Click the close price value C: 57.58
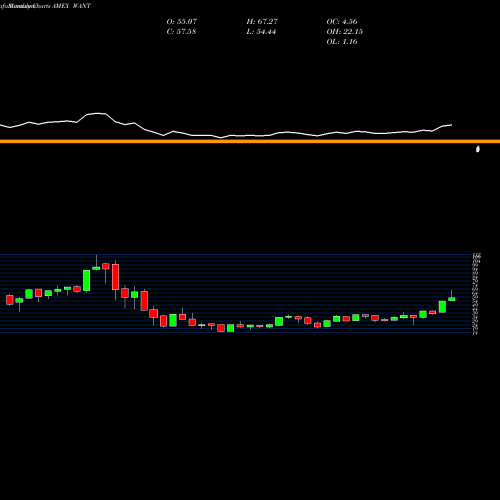 coord(181,32)
